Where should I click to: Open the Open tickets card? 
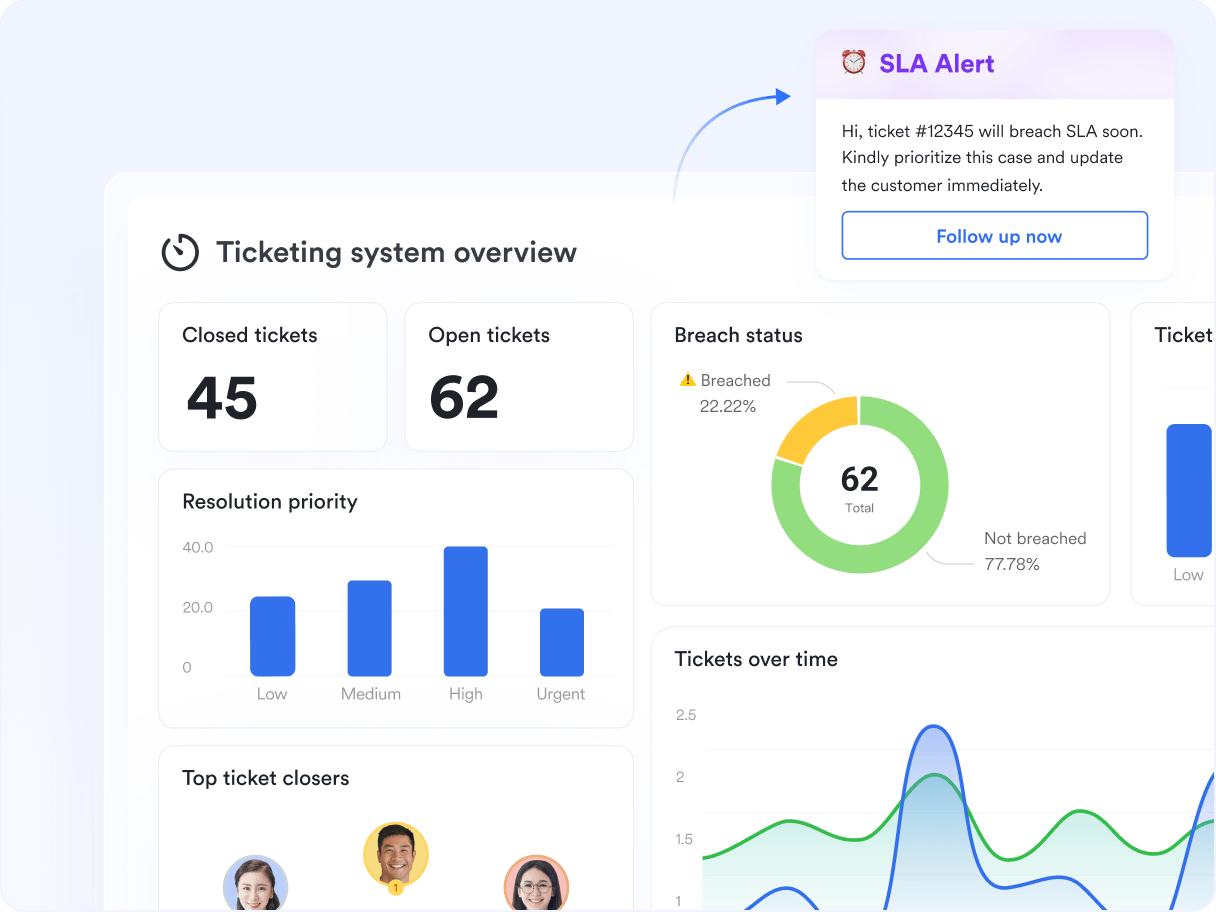tap(518, 377)
